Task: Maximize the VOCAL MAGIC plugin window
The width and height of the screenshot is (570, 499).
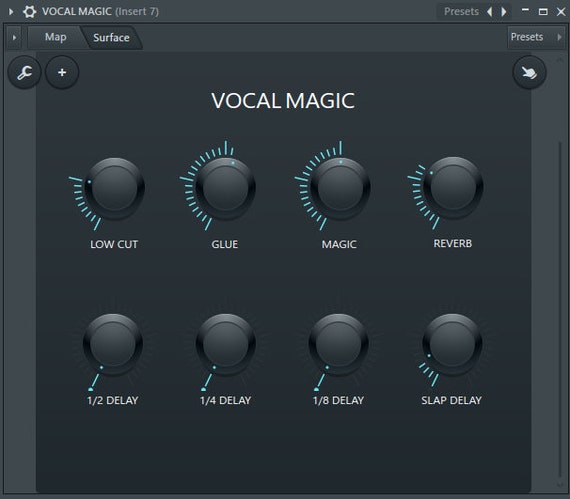Action: click(x=543, y=12)
